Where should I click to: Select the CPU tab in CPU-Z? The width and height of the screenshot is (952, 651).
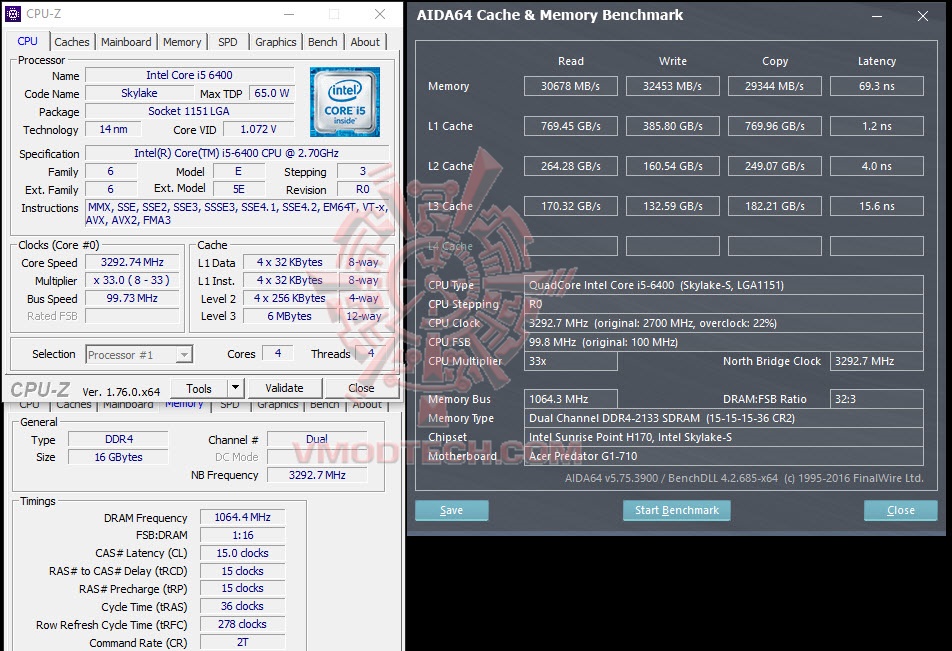(27, 41)
